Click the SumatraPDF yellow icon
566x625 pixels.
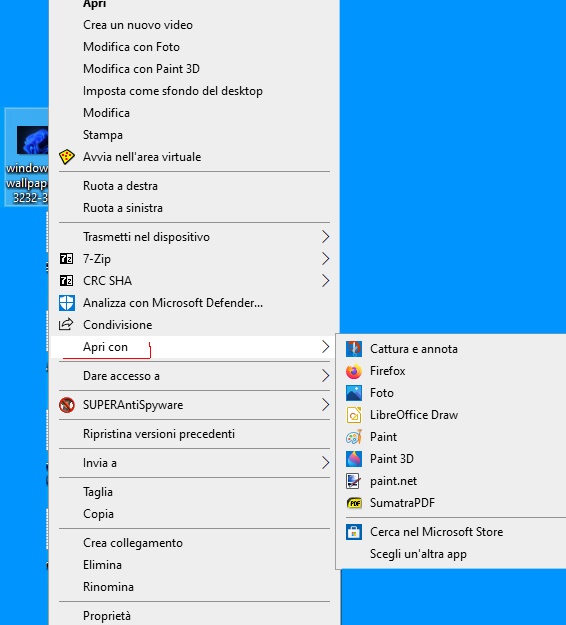tap(354, 503)
